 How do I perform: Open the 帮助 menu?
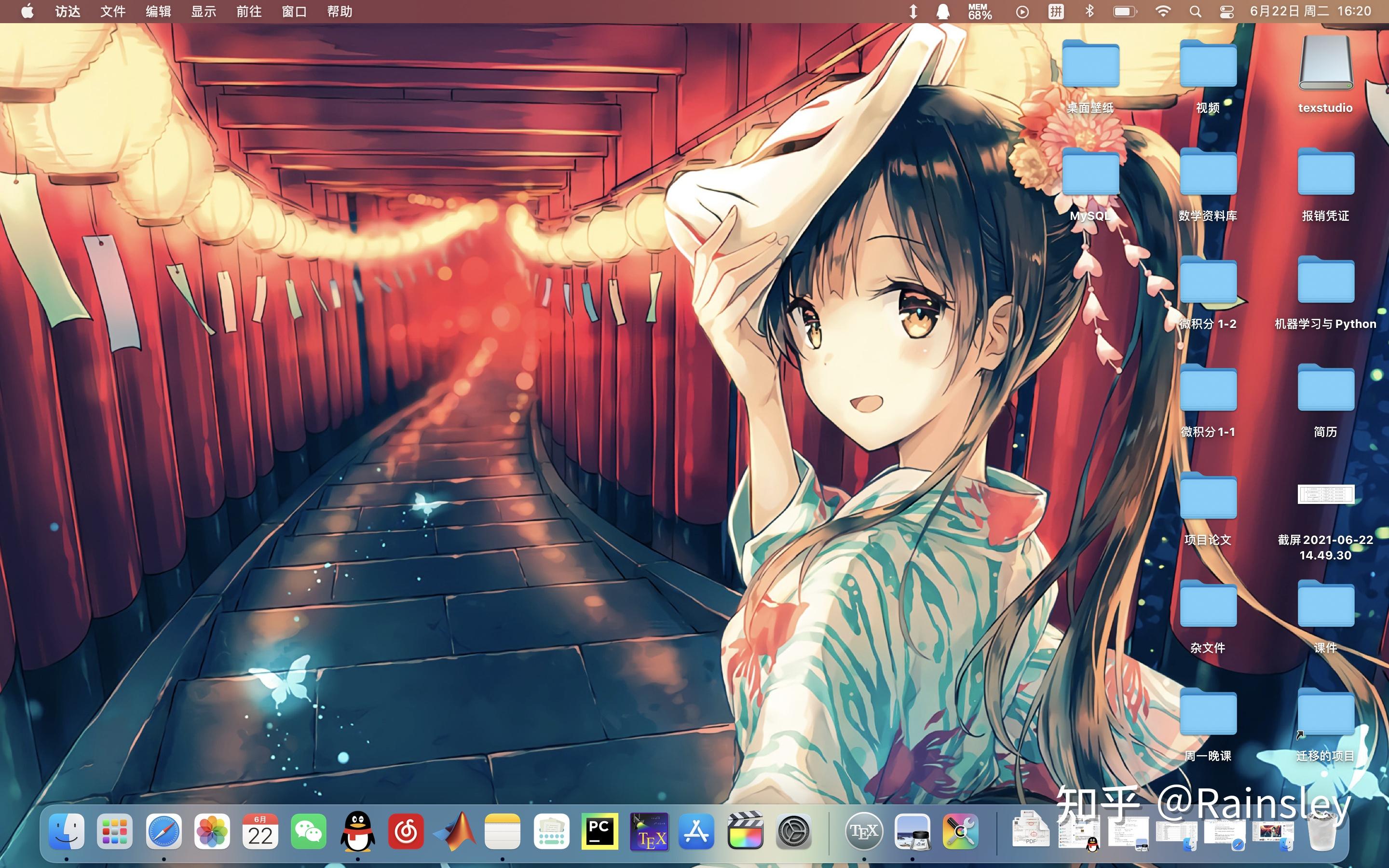pos(340,12)
